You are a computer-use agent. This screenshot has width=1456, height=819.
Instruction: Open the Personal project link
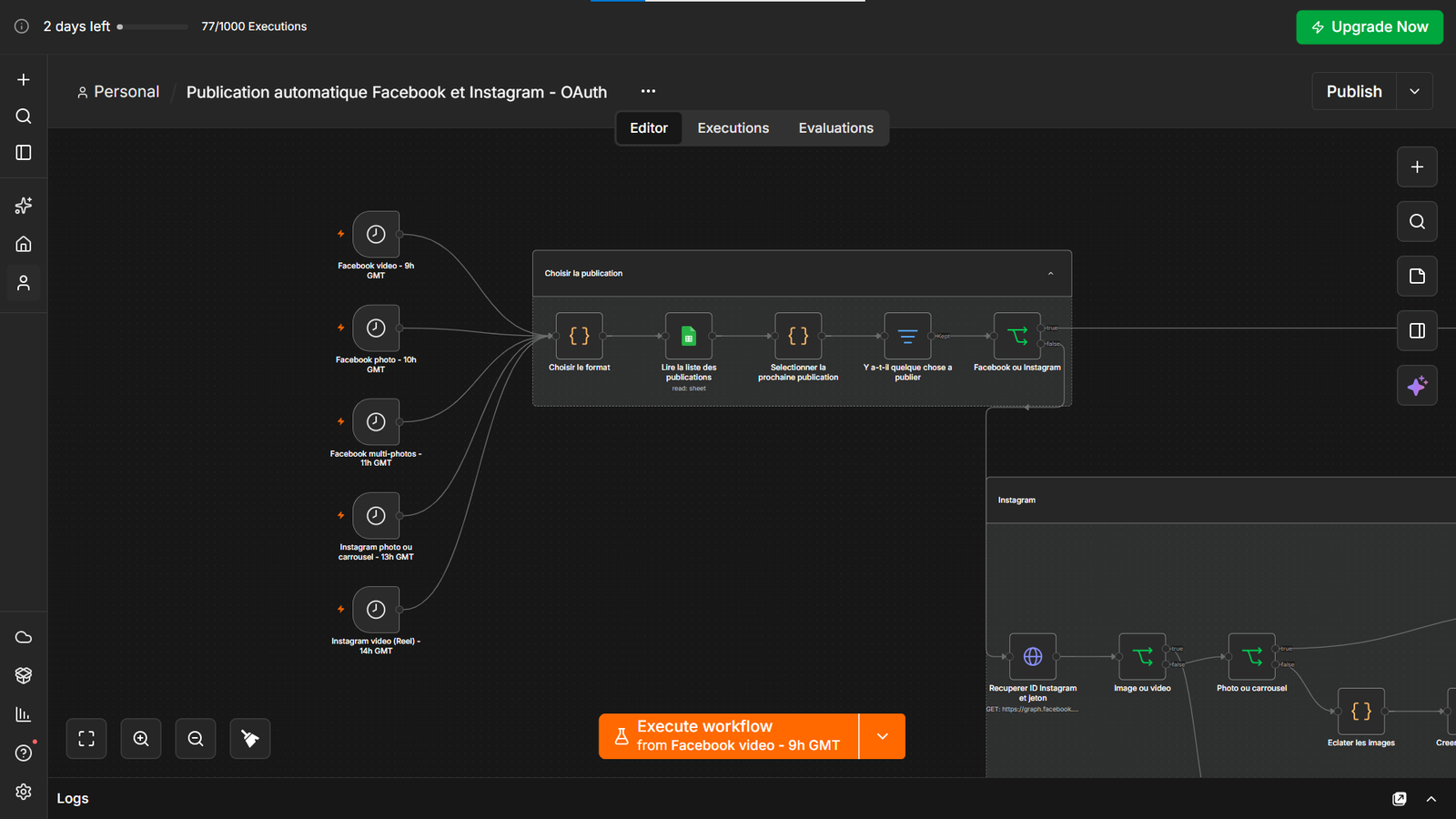[x=118, y=92]
